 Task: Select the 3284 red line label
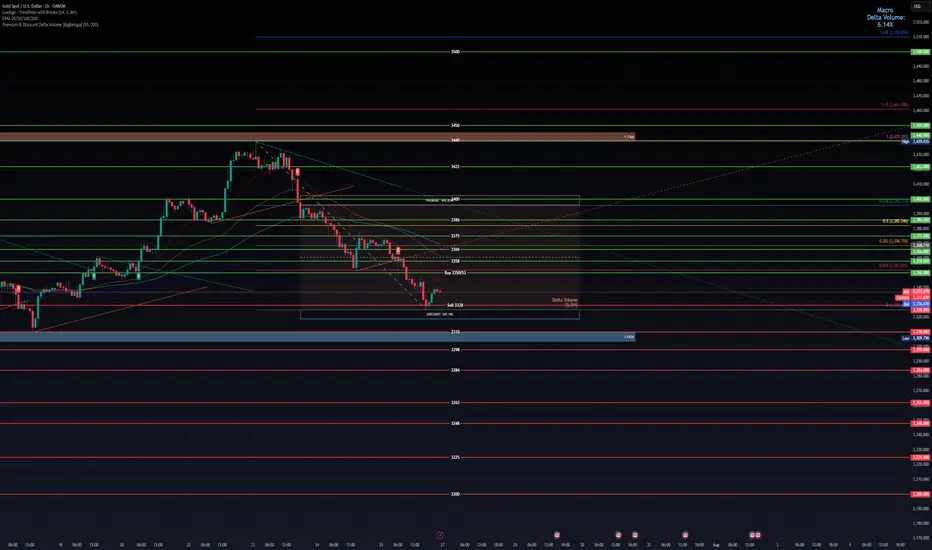455,370
